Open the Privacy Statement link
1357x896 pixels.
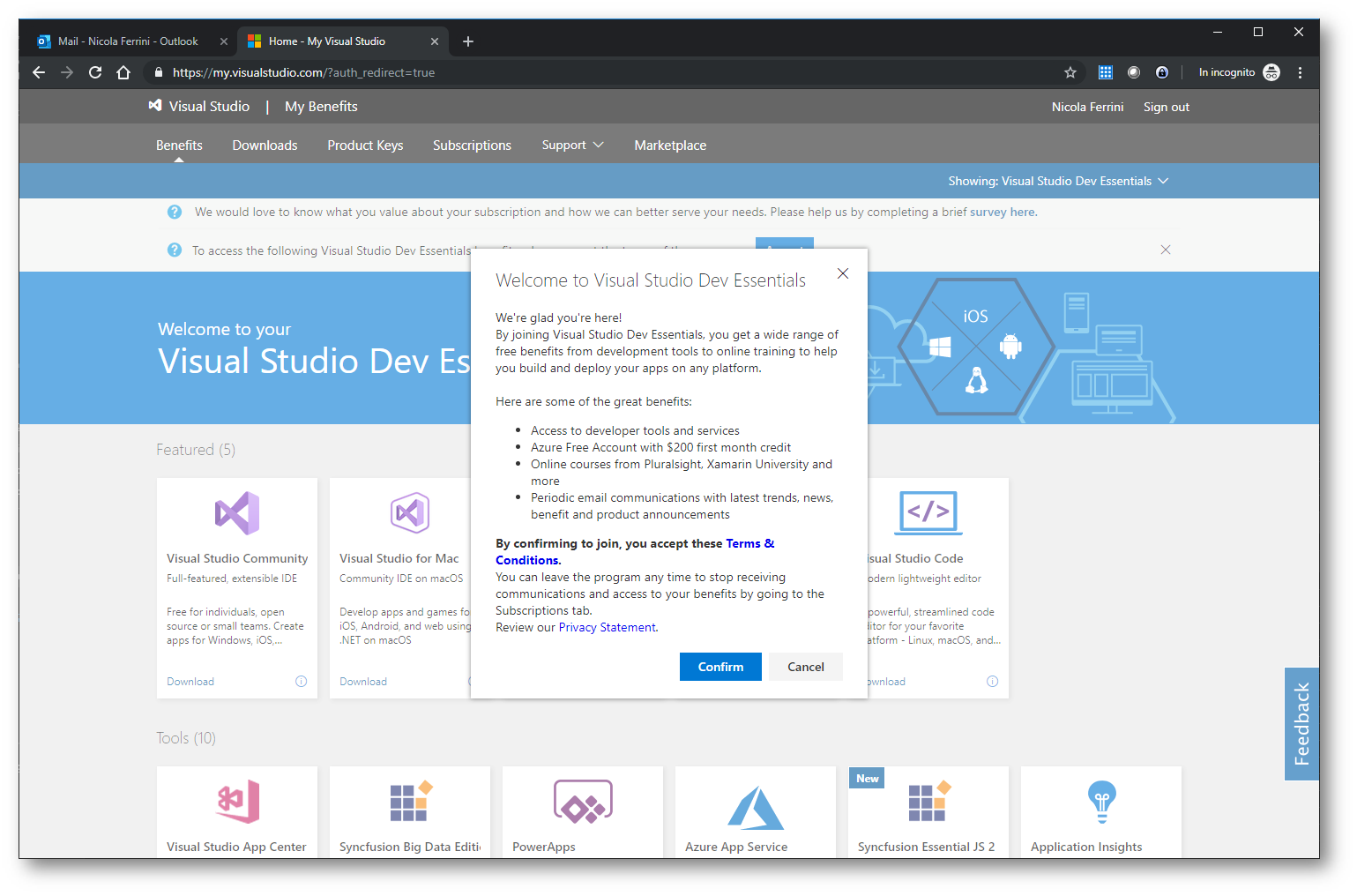coord(608,628)
